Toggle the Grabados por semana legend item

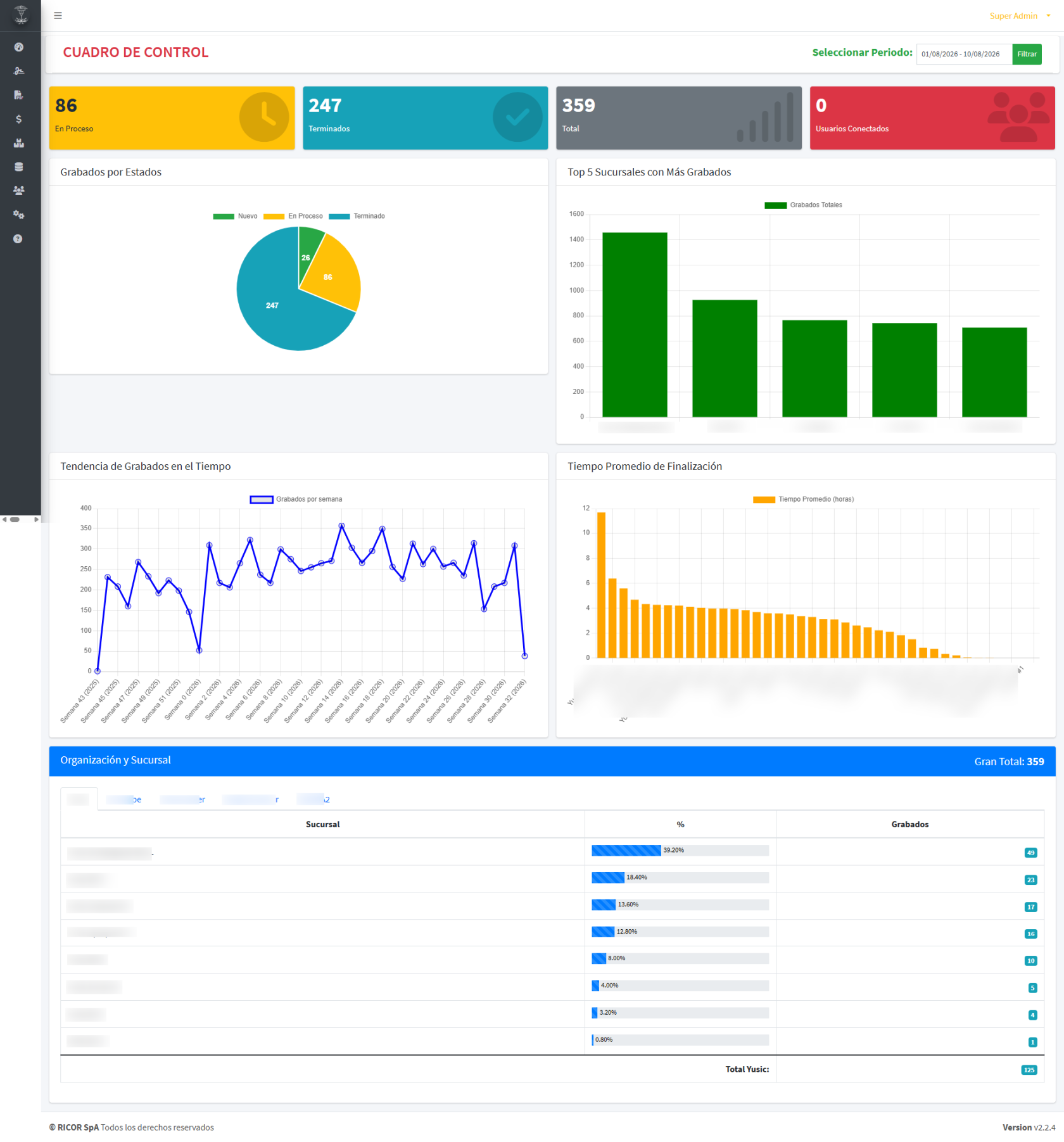point(296,499)
